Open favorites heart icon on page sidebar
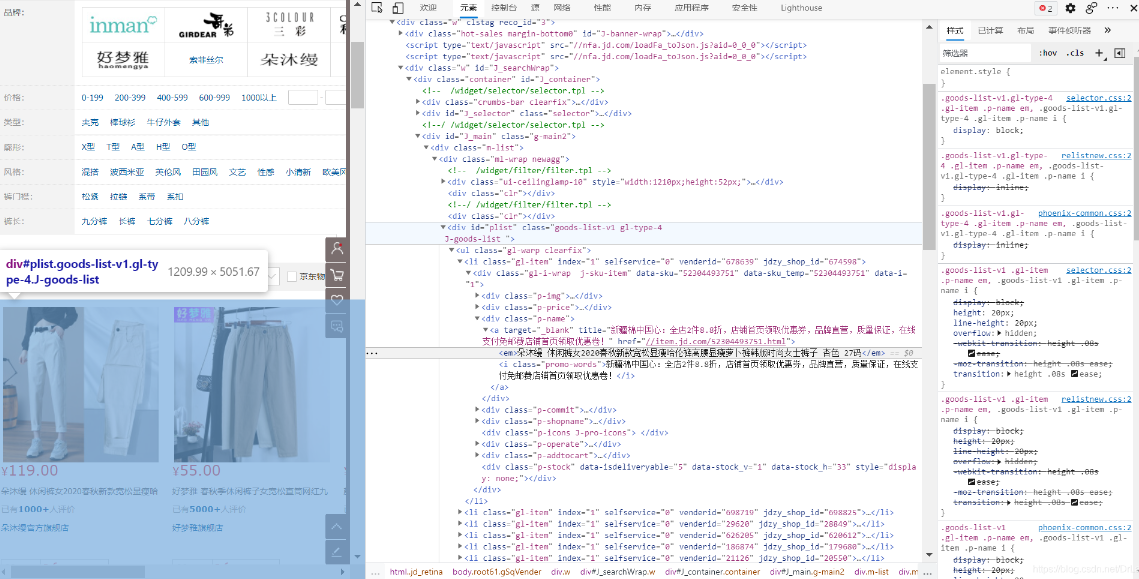Image resolution: width=1139 pixels, height=579 pixels. 336,301
